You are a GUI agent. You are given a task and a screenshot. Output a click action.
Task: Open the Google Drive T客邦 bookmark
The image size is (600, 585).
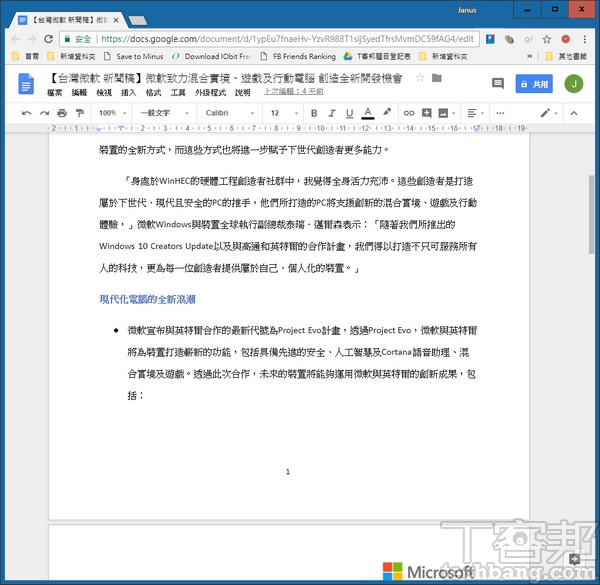pyautogui.click(x=377, y=57)
